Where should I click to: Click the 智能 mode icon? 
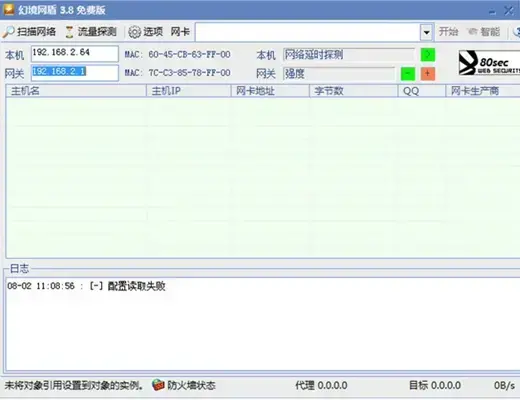click(x=472, y=32)
